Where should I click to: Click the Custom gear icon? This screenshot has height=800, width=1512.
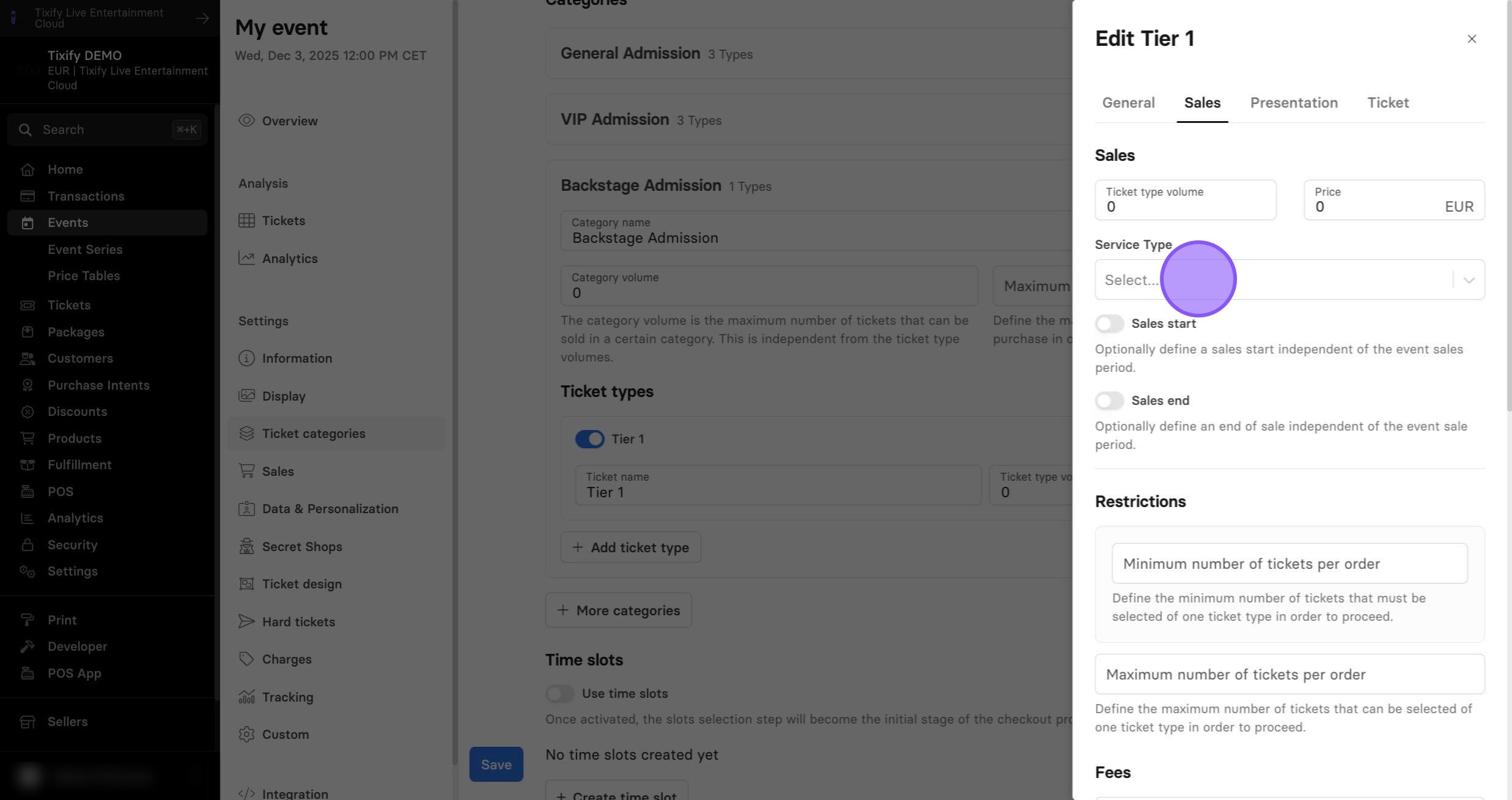pos(246,734)
